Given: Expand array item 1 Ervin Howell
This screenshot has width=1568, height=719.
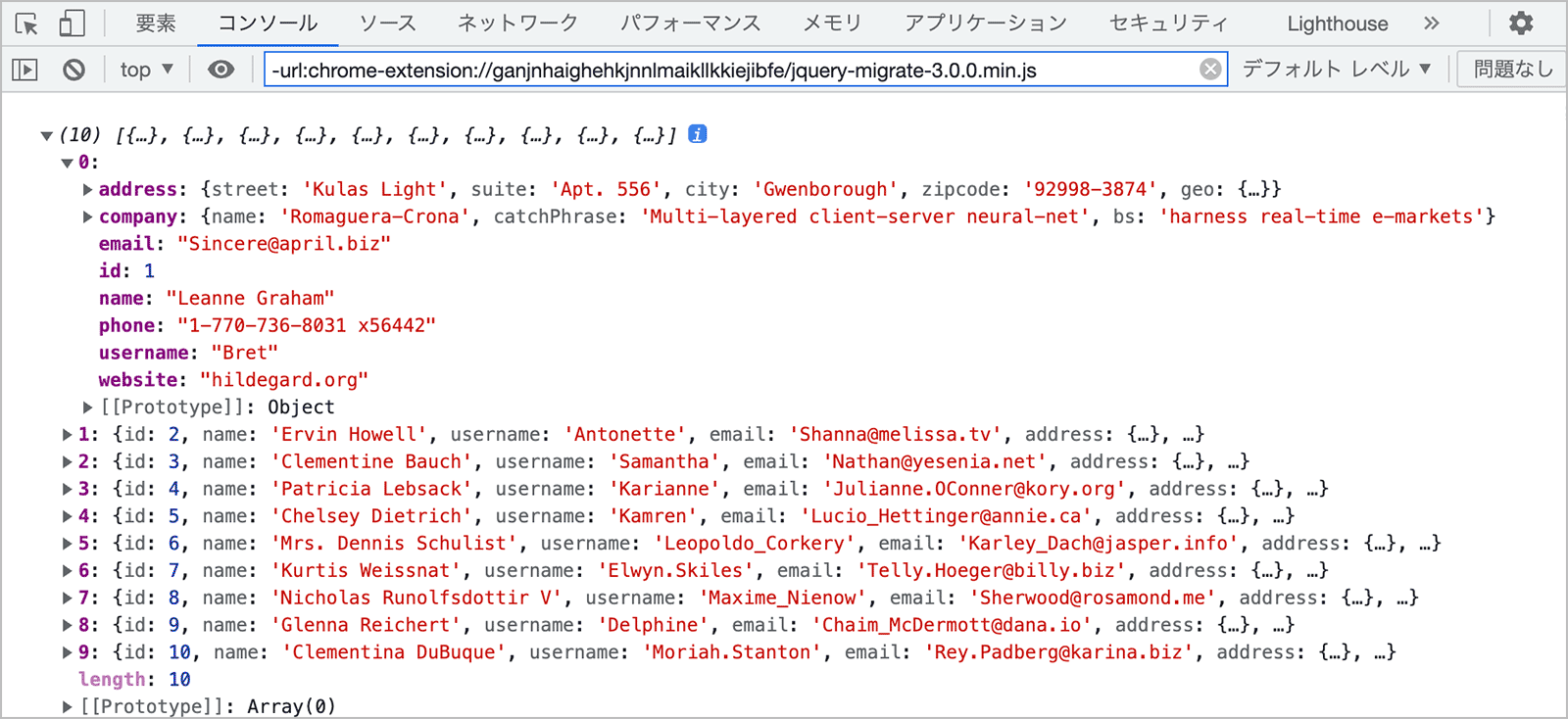Looking at the screenshot, I should [68, 435].
